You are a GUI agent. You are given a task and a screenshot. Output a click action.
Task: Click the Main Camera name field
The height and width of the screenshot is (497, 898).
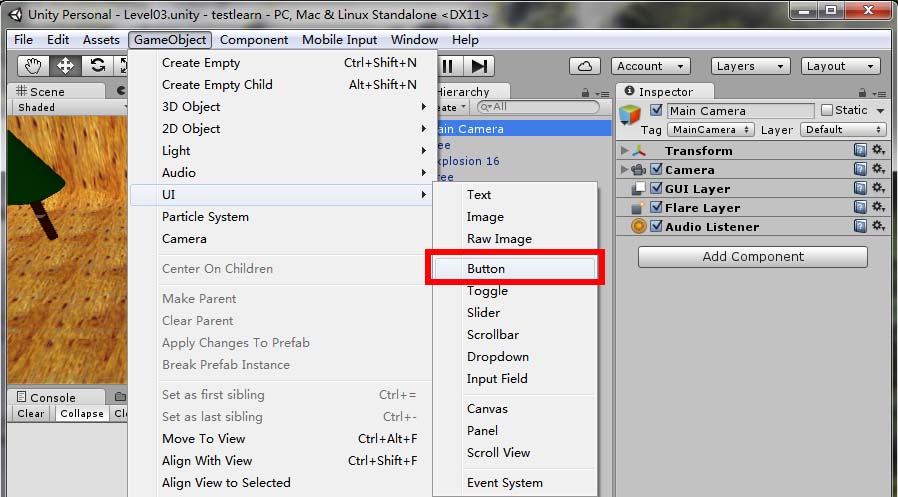(x=740, y=111)
